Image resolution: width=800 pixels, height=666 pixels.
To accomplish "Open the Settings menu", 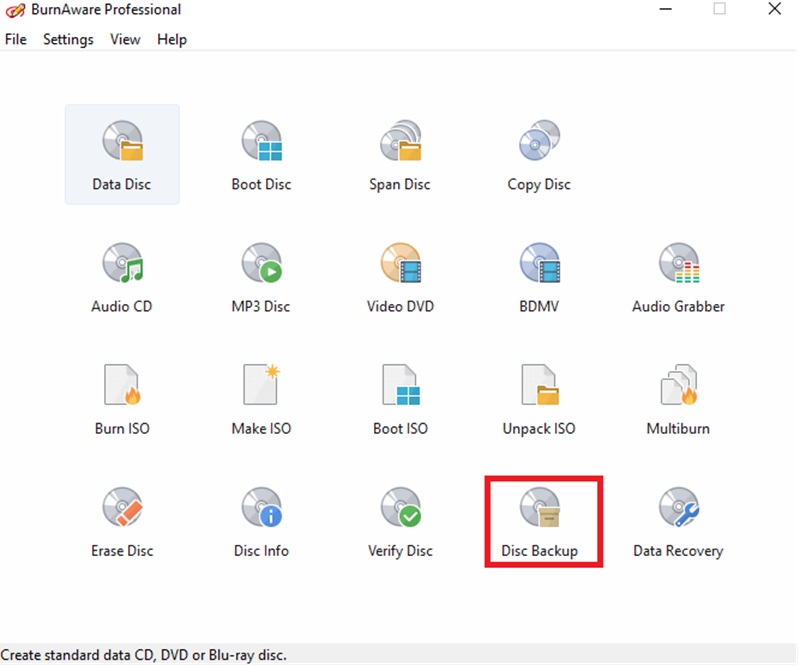I will click(68, 39).
